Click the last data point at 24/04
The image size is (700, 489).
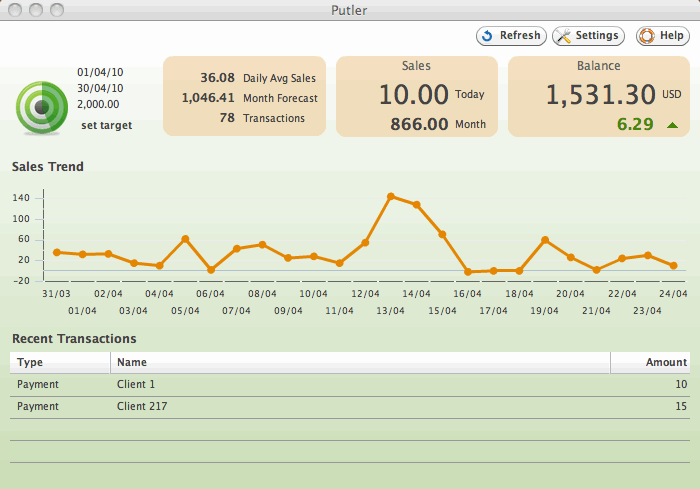point(673,266)
